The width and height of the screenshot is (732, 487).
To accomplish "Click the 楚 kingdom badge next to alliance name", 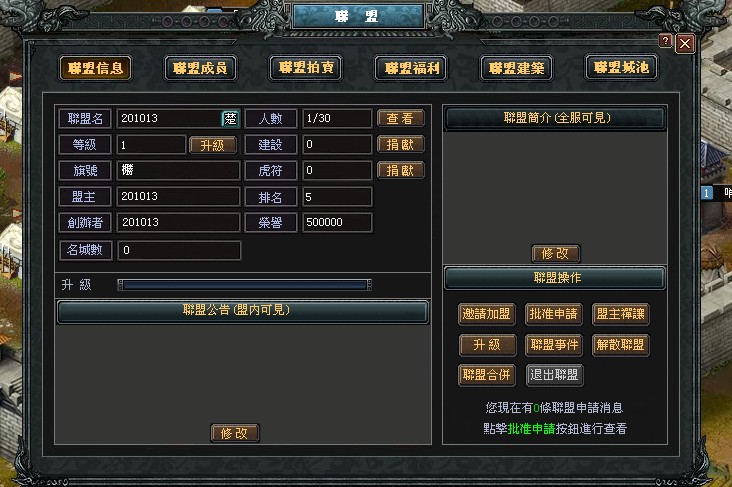I will pyautogui.click(x=230, y=119).
